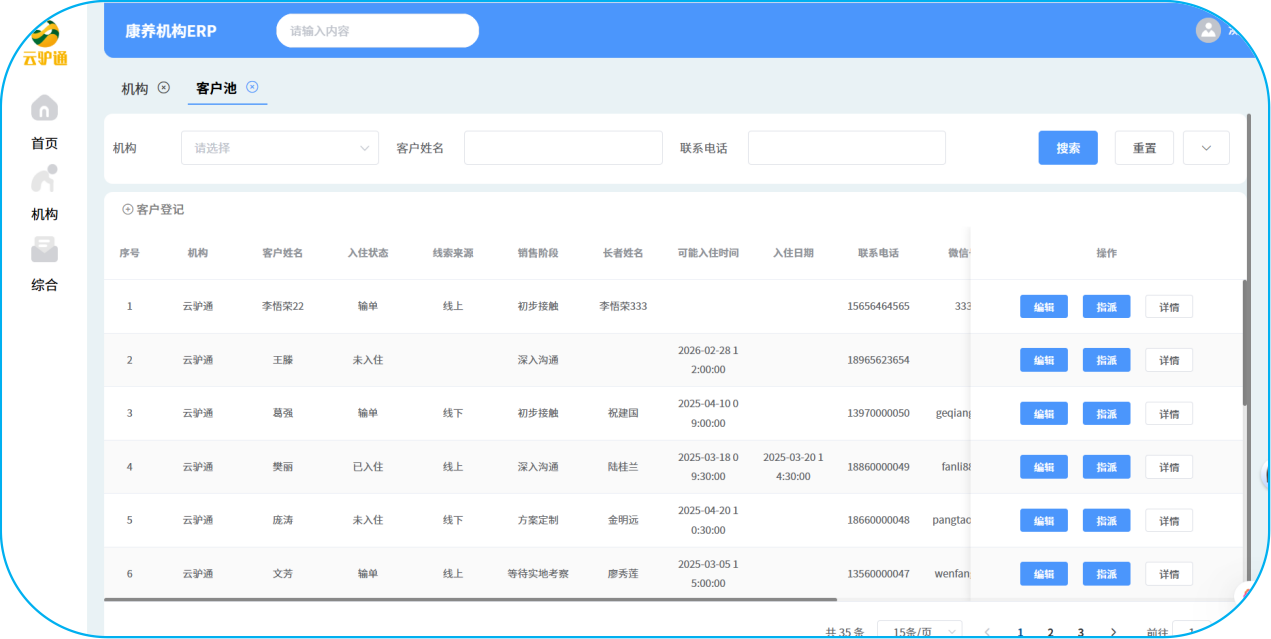The height and width of the screenshot is (639, 1271).
Task: Click the phone cell 15656464565
Action: click(x=878, y=306)
